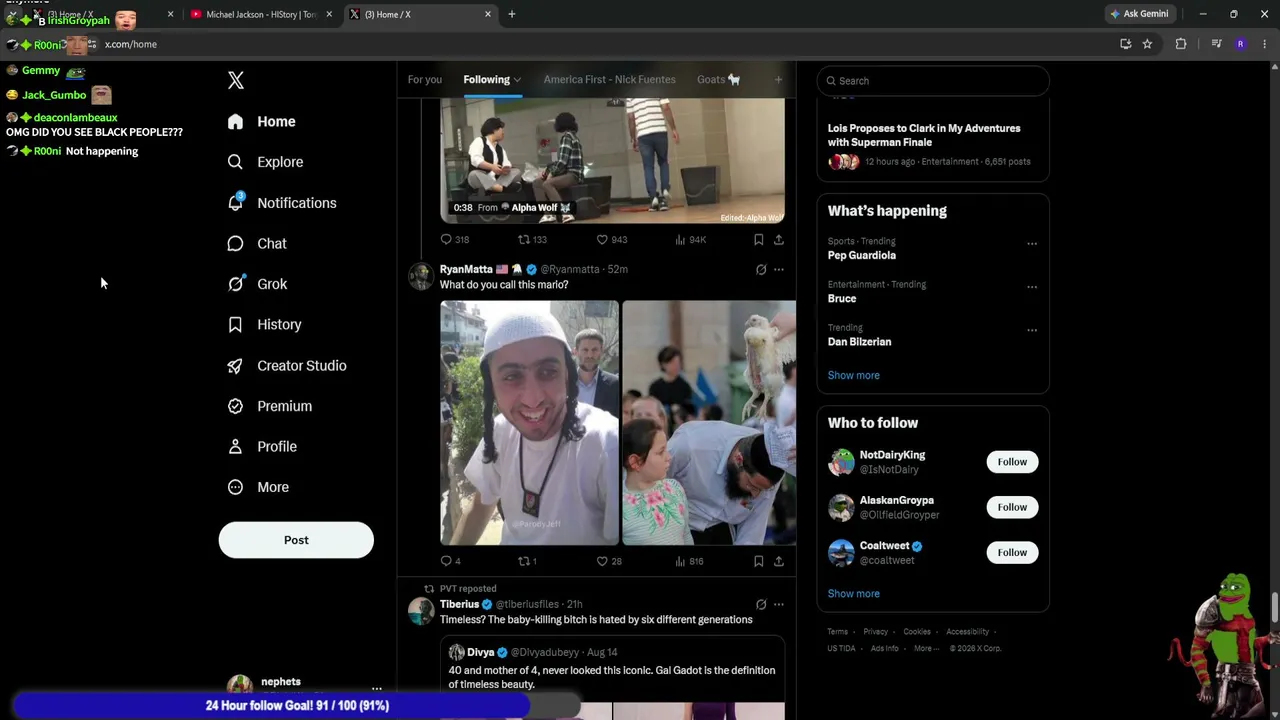
Task: Open more options on RyanMatta's post
Action: tap(779, 269)
